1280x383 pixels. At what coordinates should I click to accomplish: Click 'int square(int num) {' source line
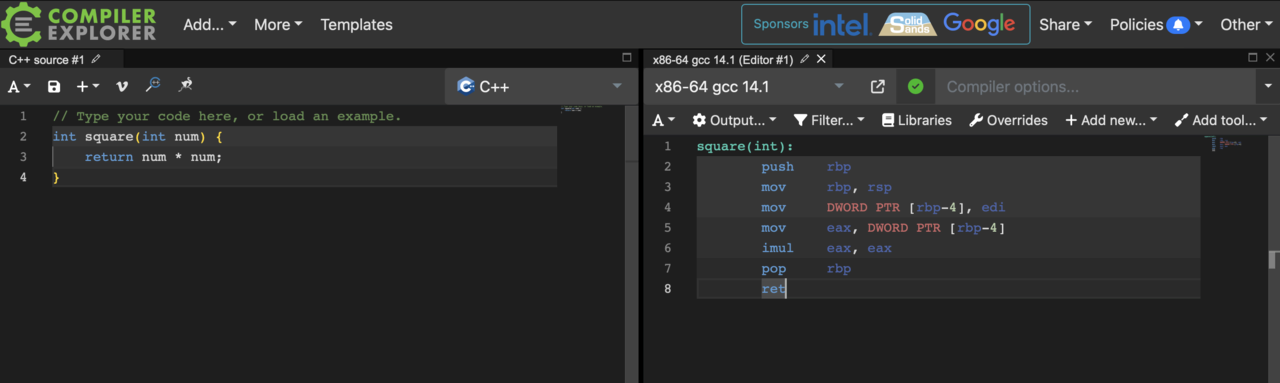(x=137, y=136)
